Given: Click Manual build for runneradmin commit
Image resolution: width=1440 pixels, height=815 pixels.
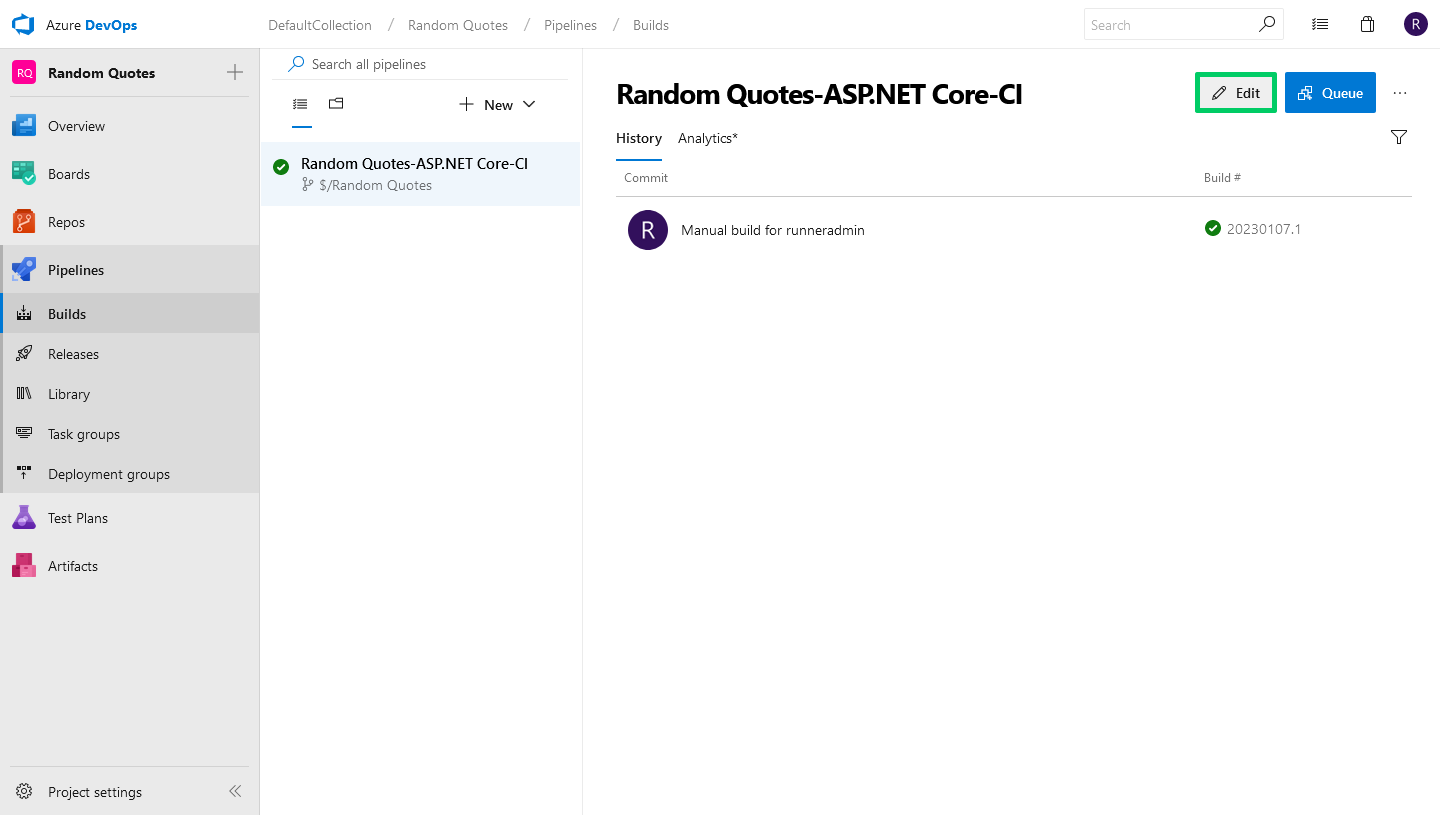Looking at the screenshot, I should coord(773,230).
